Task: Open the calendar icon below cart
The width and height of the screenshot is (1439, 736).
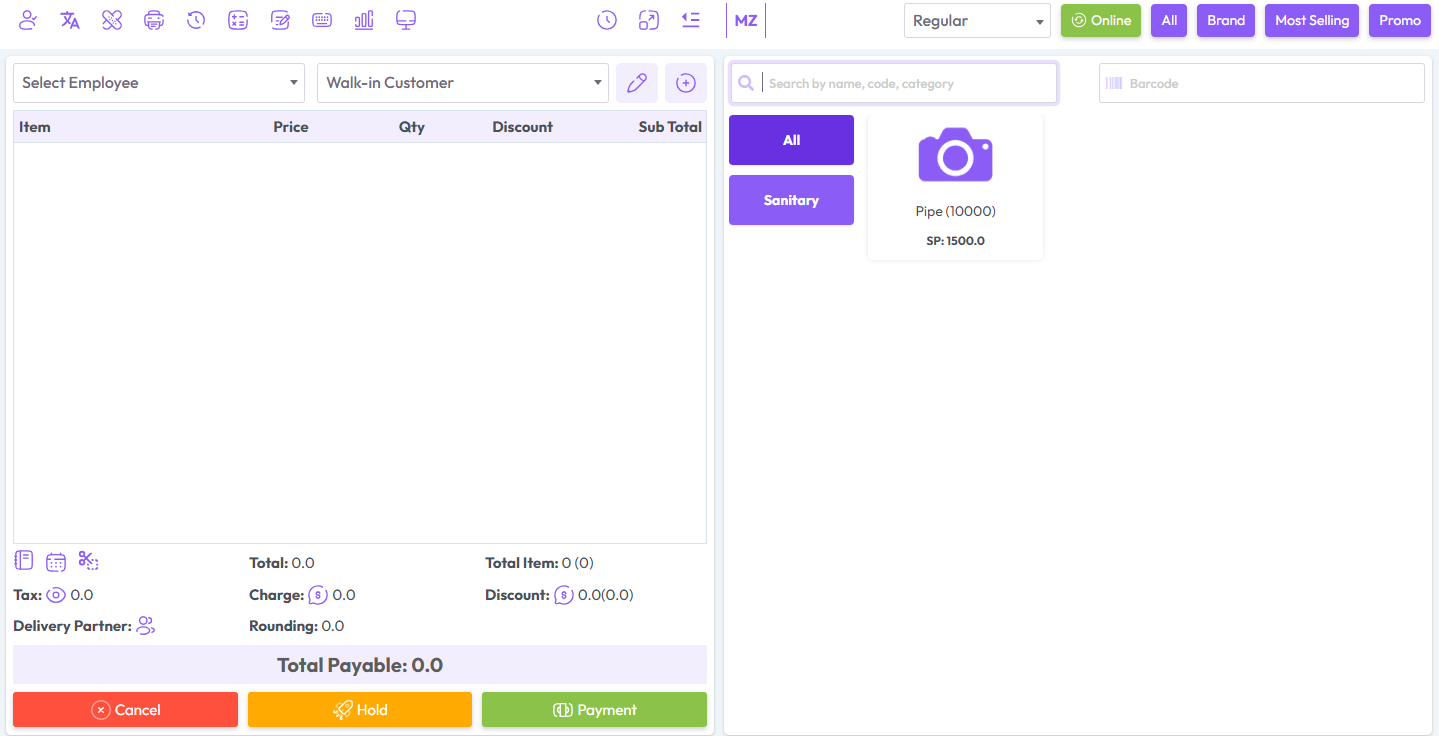Action: coord(56,562)
